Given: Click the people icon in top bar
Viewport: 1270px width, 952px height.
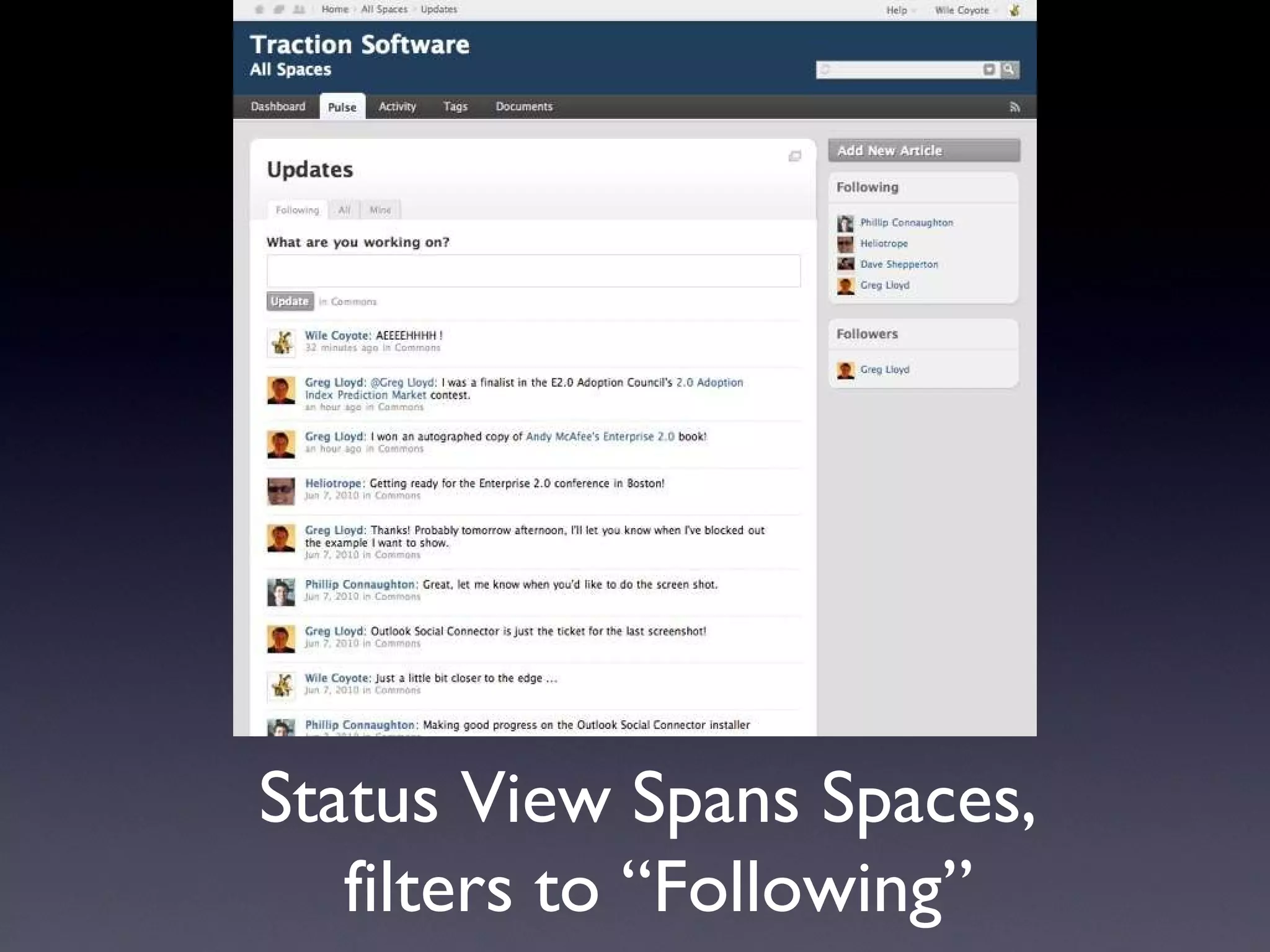Looking at the screenshot, I should (299, 9).
